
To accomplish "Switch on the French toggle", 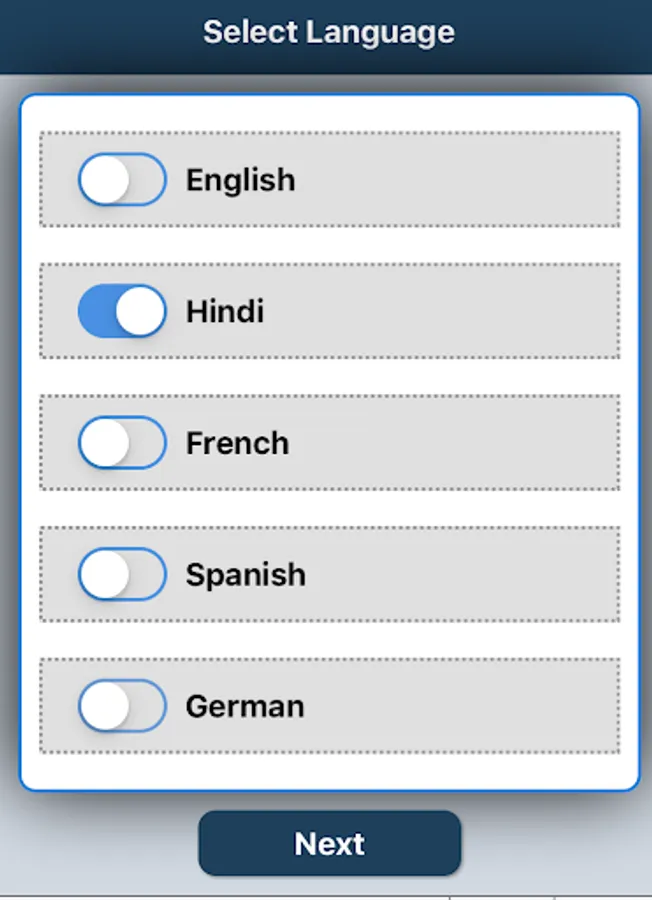I will (x=122, y=443).
